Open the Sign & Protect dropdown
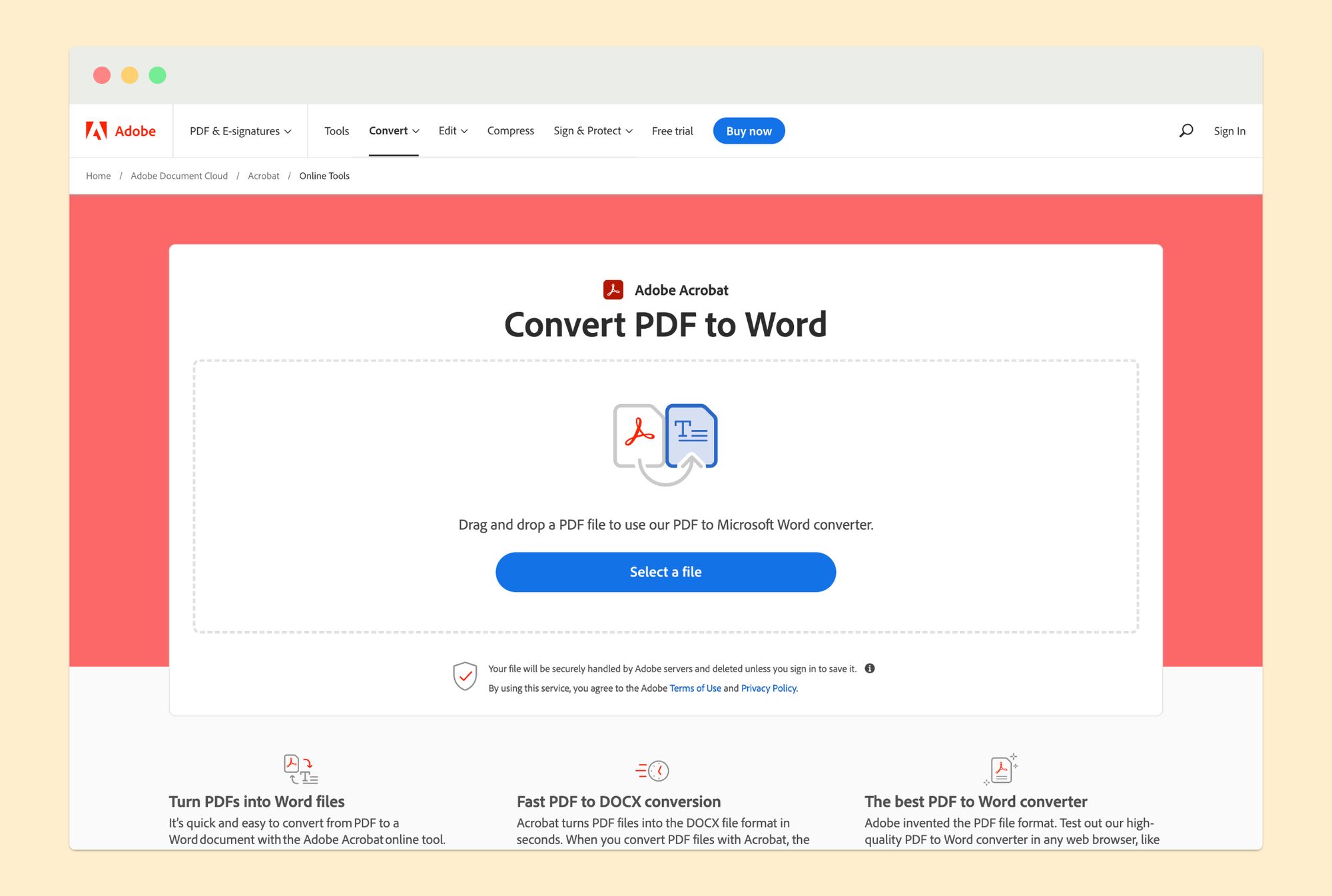The width and height of the screenshot is (1332, 896). 593,130
